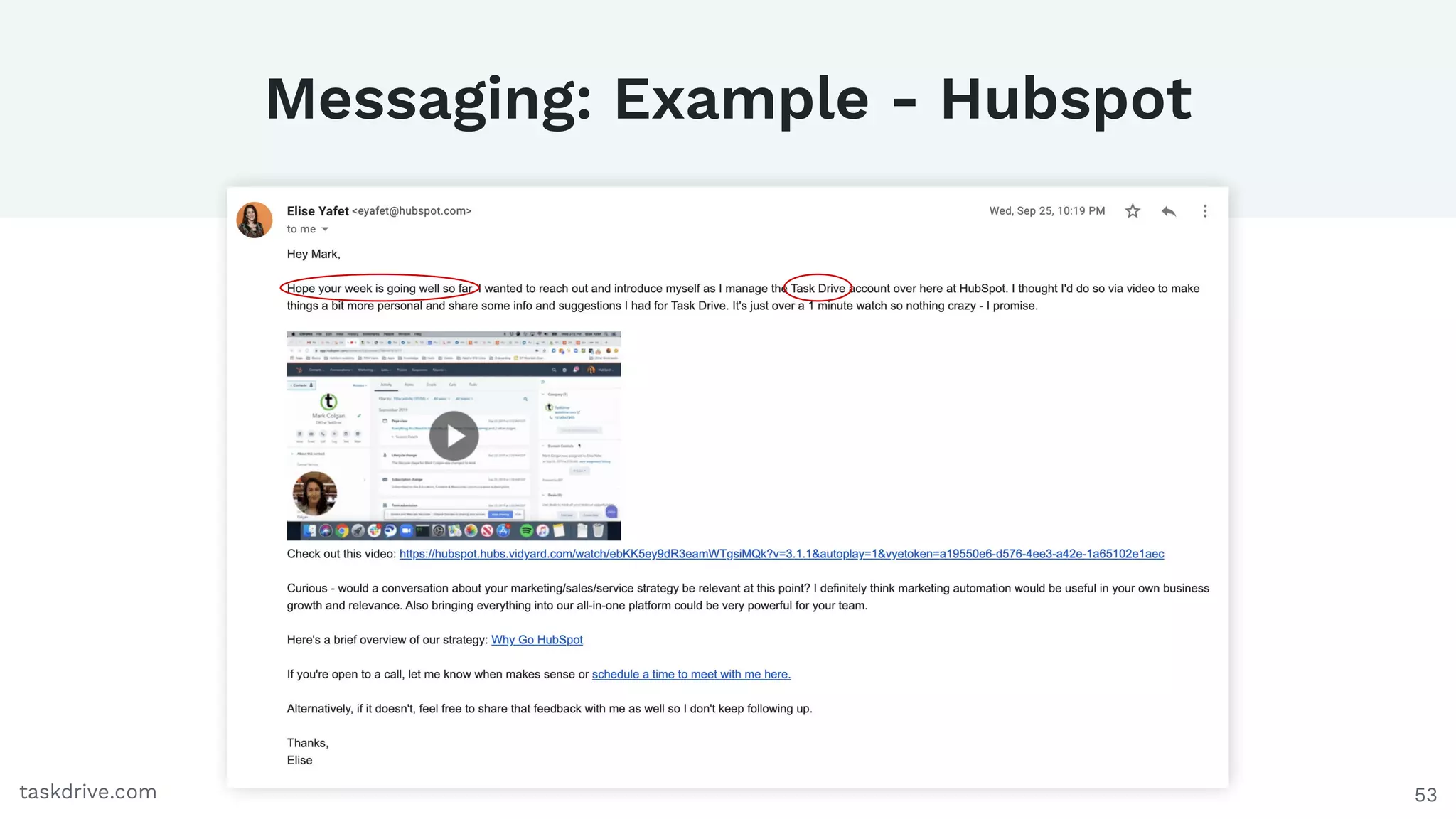Open the 'Why Go HubSpot' link

537,640
